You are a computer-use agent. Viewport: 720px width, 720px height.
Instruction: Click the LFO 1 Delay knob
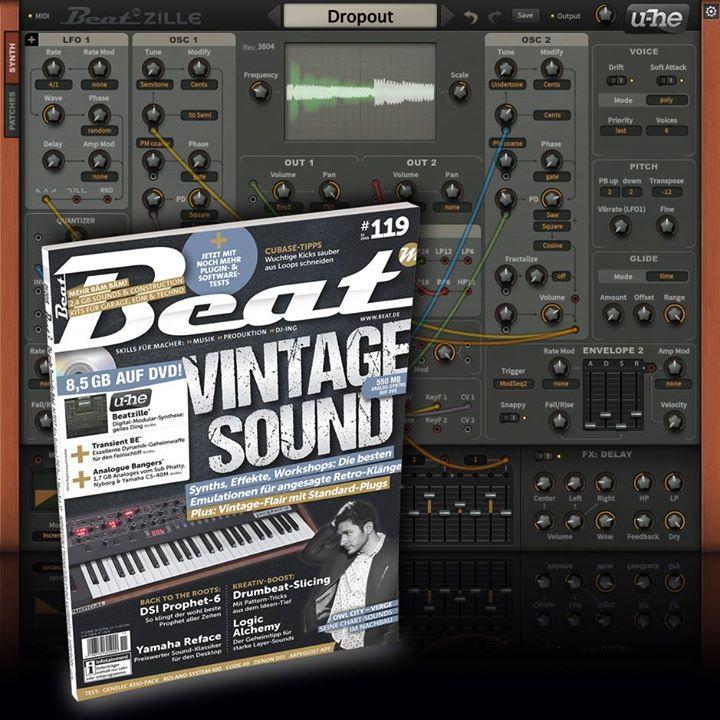pyautogui.click(x=53, y=161)
